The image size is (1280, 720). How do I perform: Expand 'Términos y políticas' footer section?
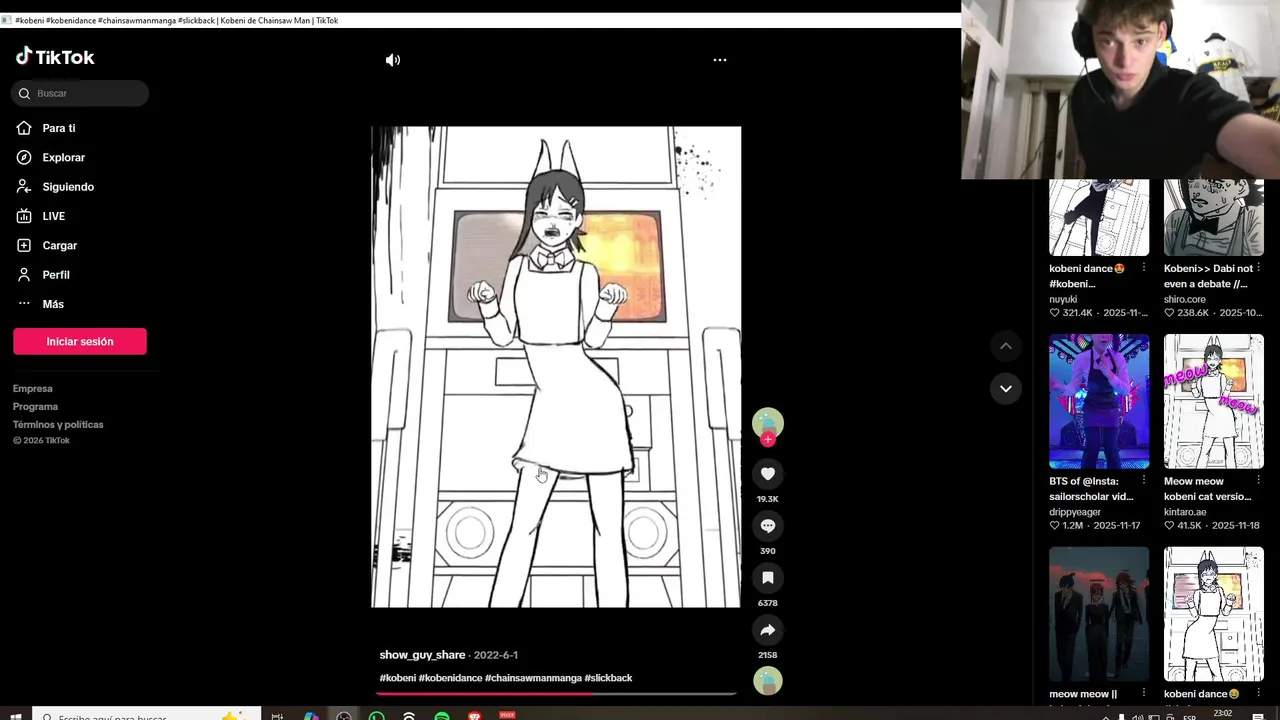[x=58, y=425]
